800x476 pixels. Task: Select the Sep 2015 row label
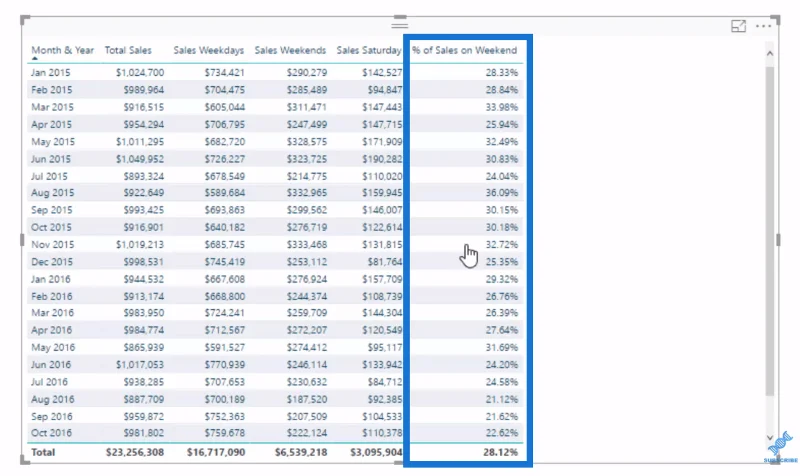pos(52,210)
